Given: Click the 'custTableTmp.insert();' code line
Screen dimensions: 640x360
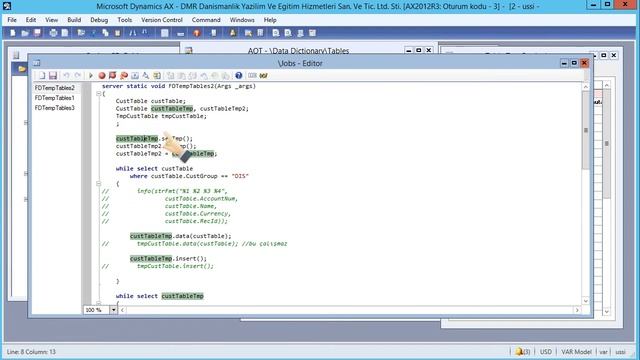Looking at the screenshot, I should tap(168, 258).
